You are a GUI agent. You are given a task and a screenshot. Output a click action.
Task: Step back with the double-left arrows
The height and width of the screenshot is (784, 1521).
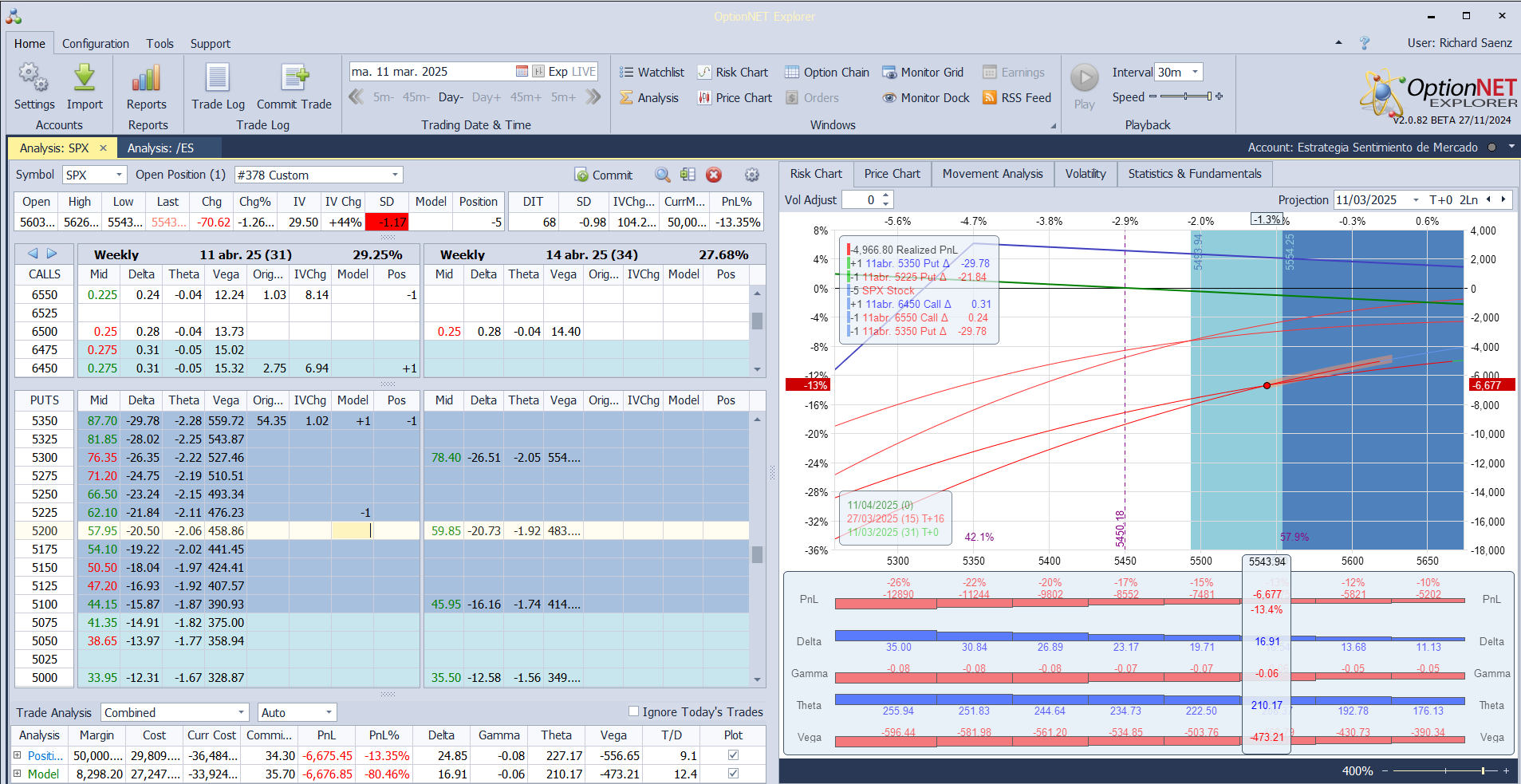click(x=357, y=97)
